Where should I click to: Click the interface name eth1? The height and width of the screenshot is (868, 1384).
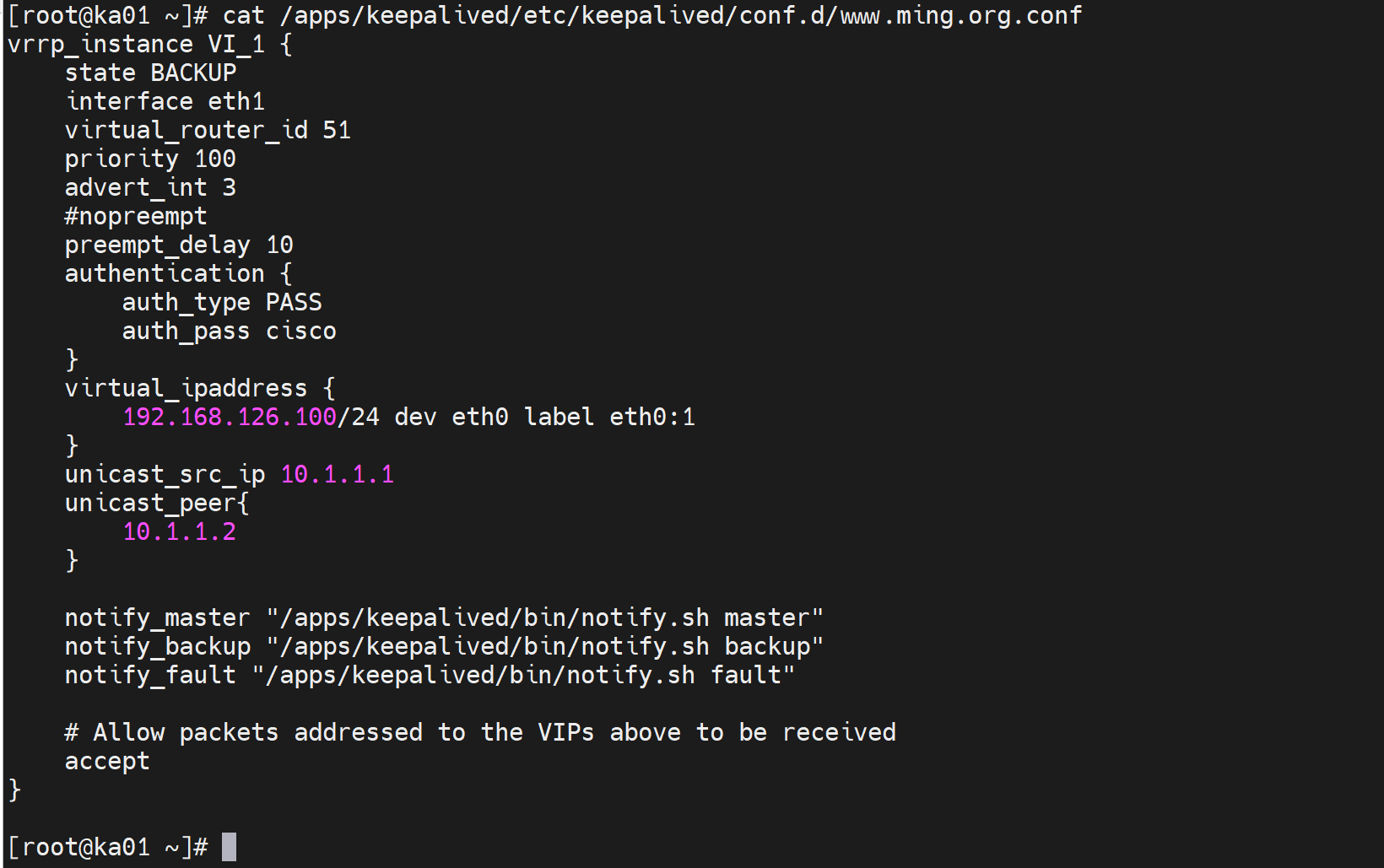coord(236,101)
